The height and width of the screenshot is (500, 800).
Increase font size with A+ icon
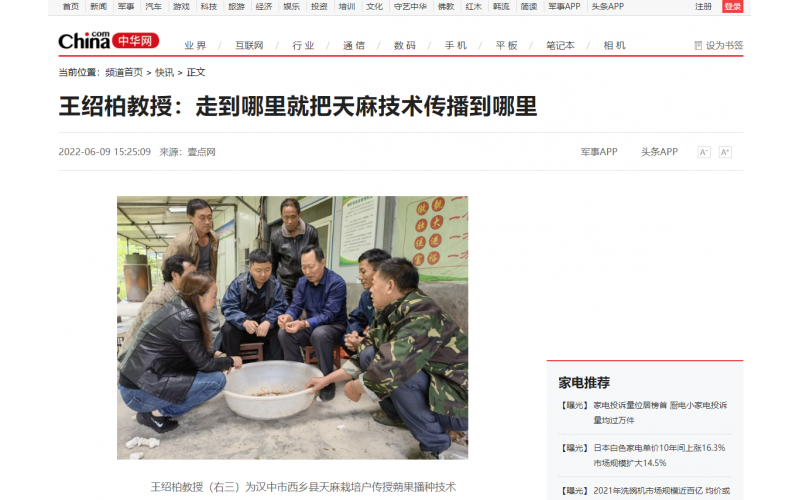pyautogui.click(x=725, y=152)
